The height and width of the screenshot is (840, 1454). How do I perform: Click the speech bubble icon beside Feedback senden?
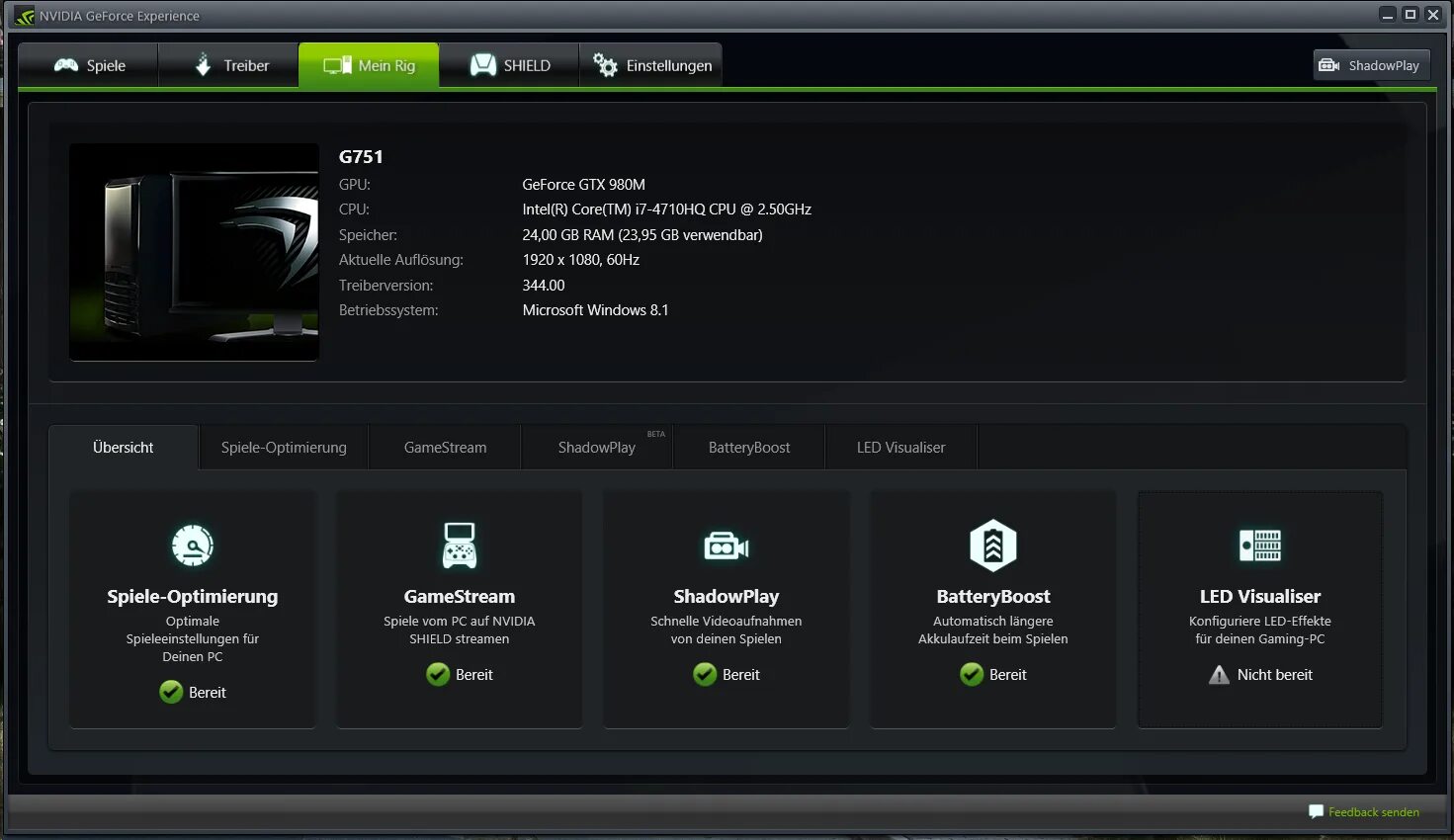(1316, 811)
